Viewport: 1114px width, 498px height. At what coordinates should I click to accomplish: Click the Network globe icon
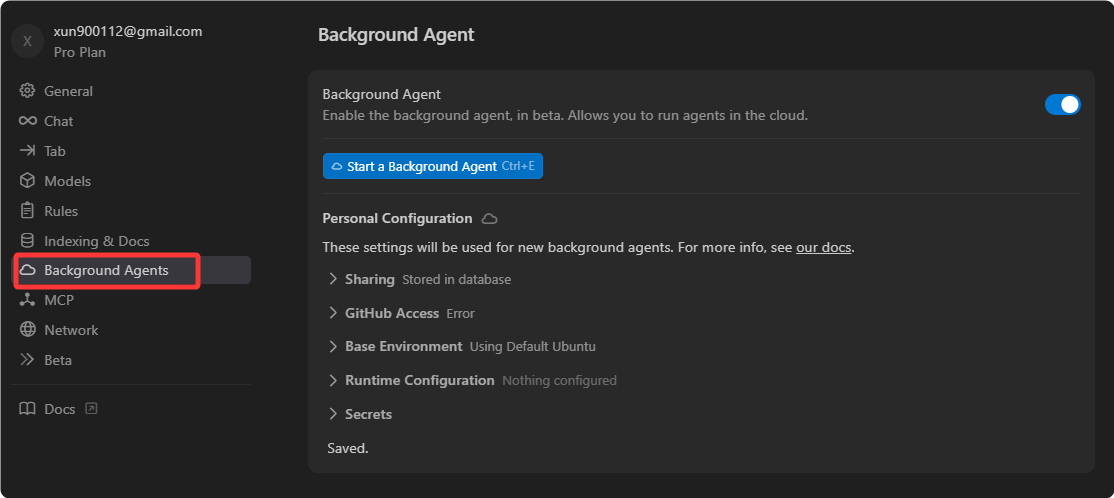[x=27, y=330]
